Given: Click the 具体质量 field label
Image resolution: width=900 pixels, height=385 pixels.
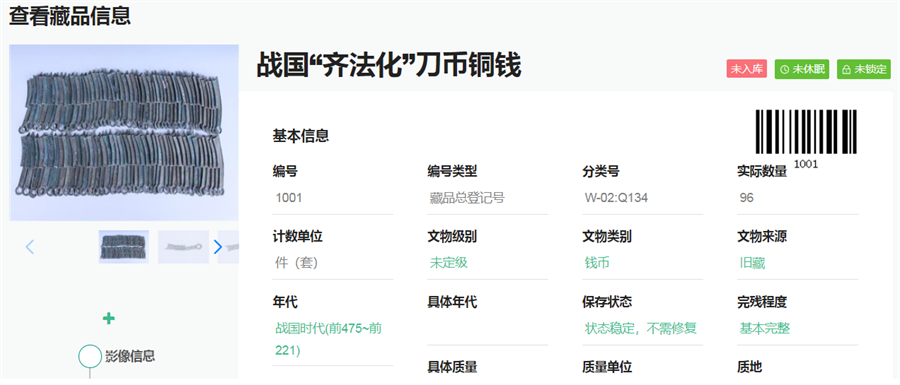Looking at the screenshot, I should (452, 367).
